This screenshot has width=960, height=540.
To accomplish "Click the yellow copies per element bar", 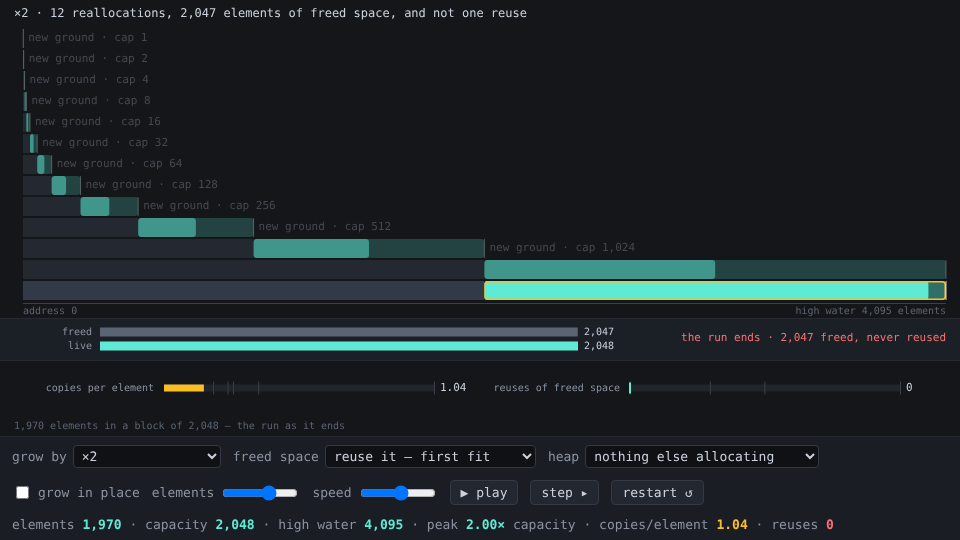I will [184, 388].
